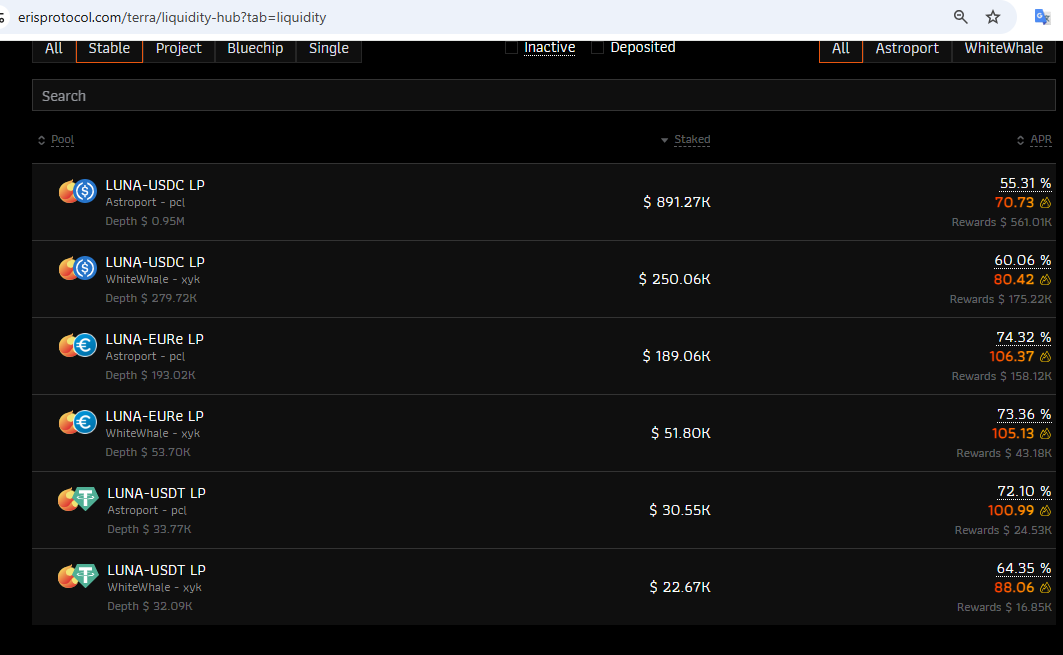Click the boost icon beside 70.73 APR

click(x=1045, y=202)
